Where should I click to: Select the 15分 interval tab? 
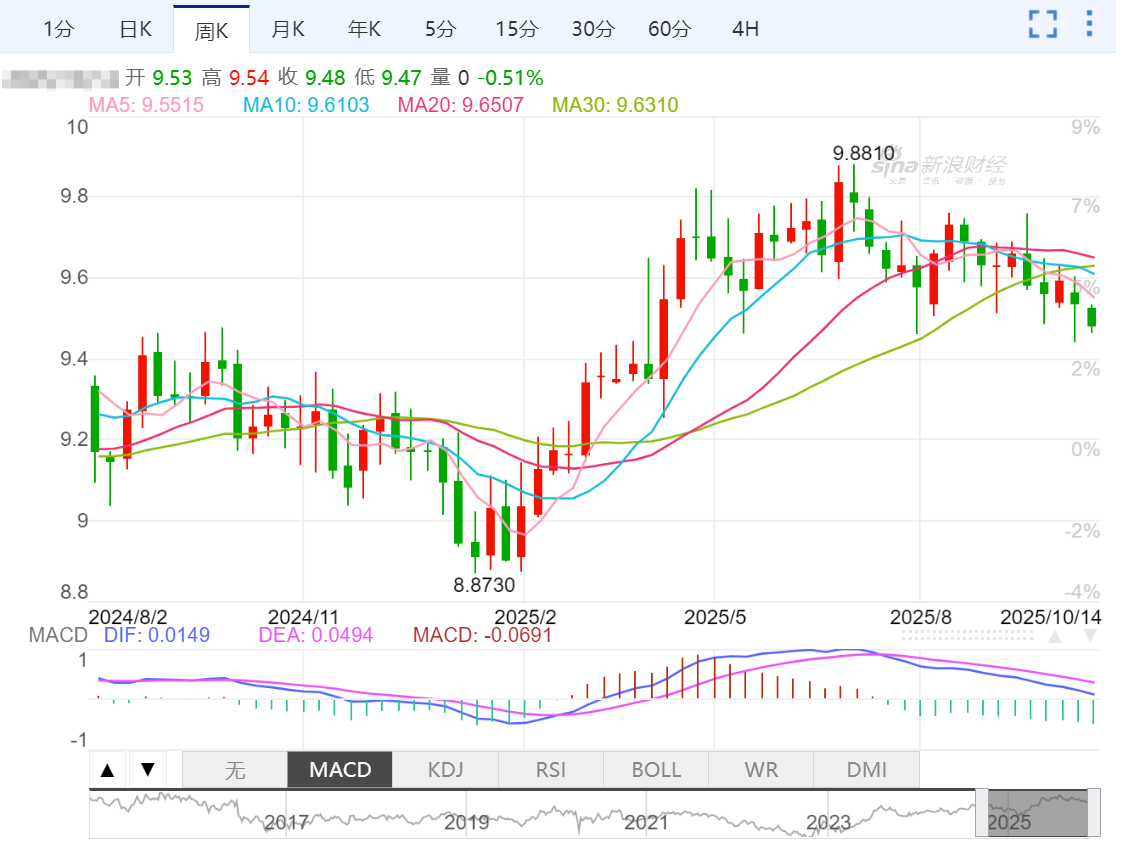(x=517, y=29)
